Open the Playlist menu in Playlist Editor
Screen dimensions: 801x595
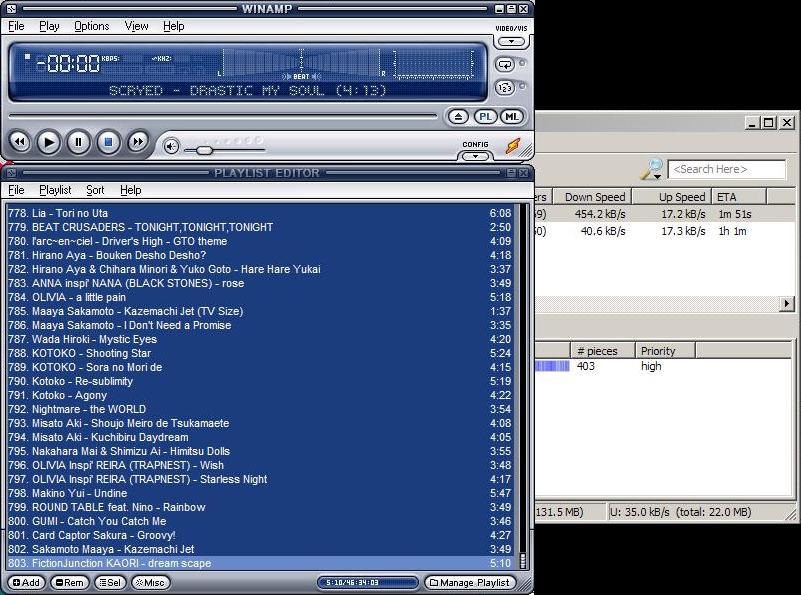point(55,190)
